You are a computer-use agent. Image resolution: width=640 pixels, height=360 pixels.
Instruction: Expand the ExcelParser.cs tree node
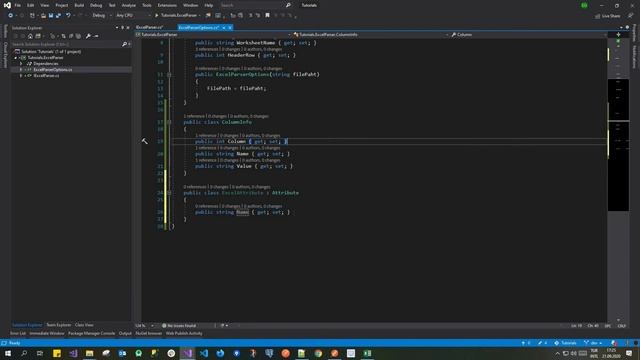[21, 76]
